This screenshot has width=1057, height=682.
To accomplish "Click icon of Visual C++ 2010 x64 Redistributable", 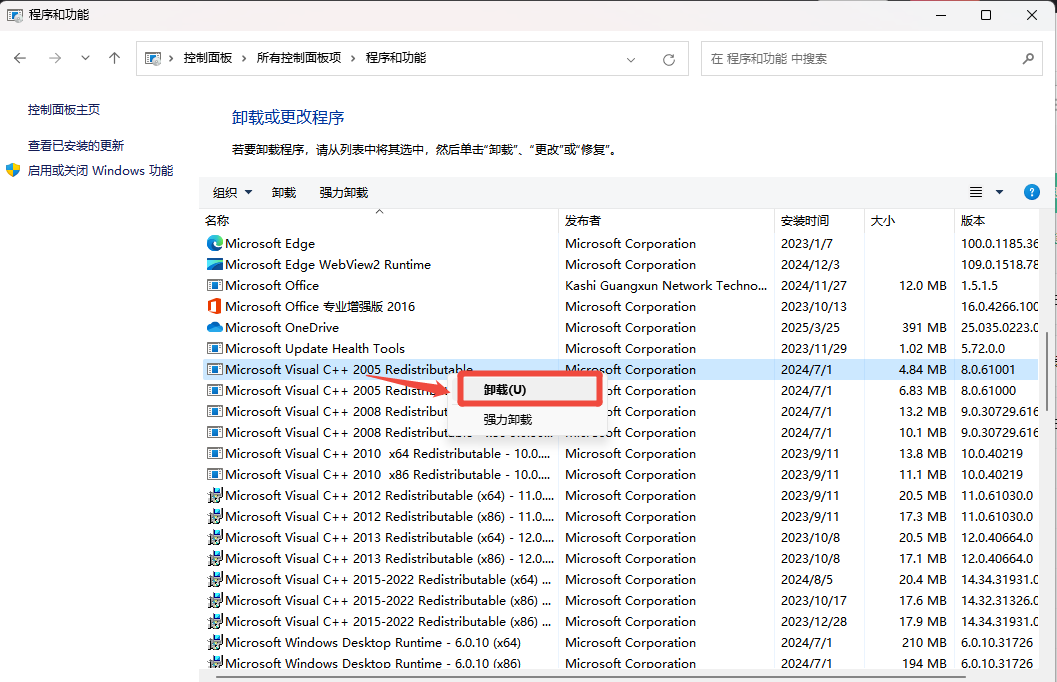I will coord(214,454).
